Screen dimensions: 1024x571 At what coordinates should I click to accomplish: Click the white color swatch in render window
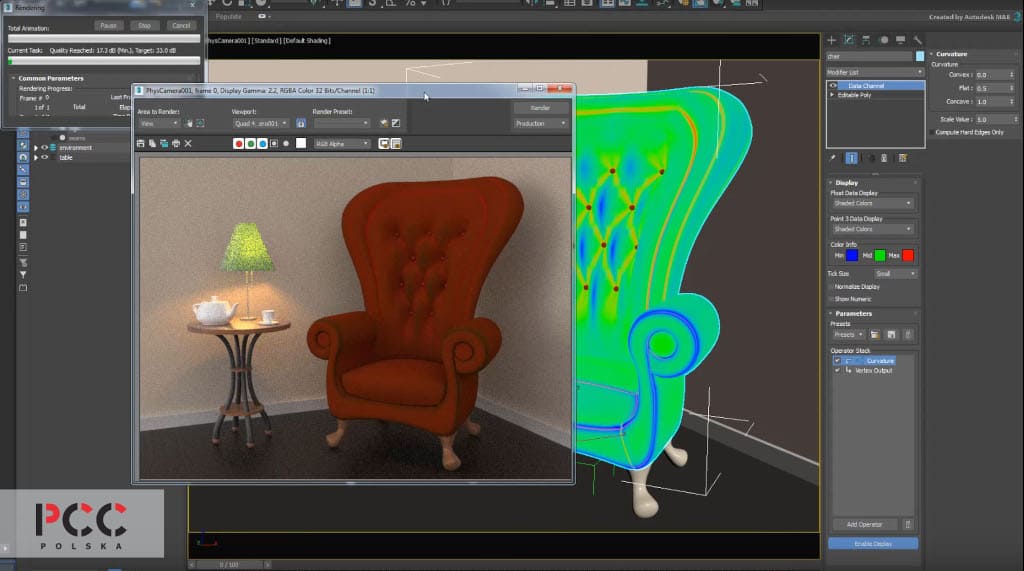301,144
